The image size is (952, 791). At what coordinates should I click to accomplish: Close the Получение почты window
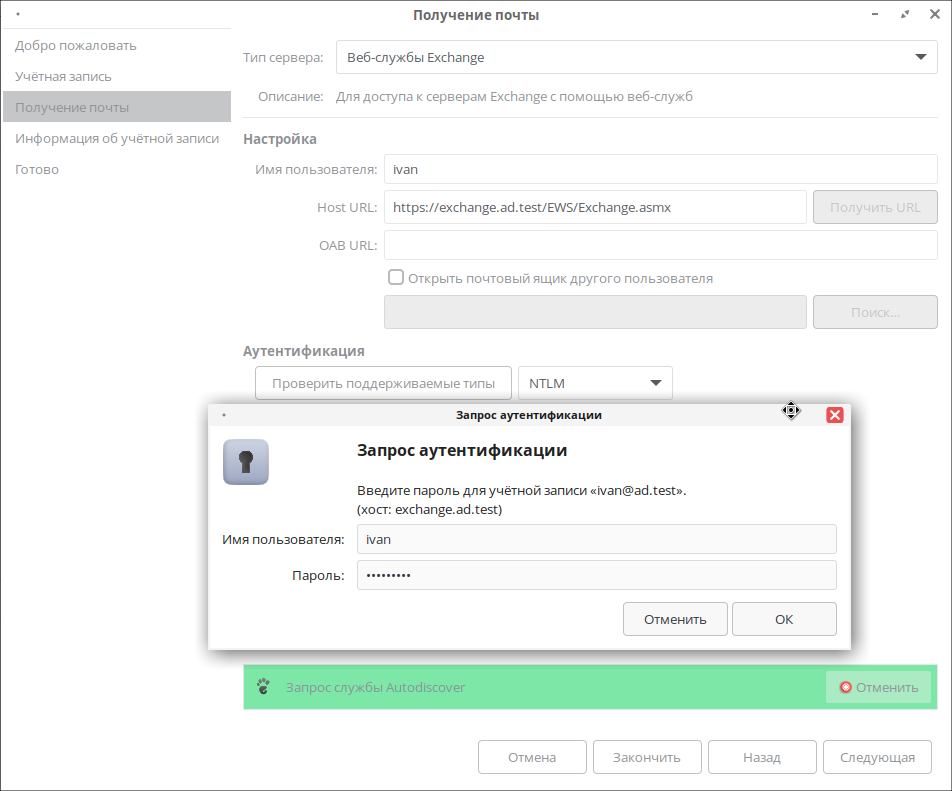pyautogui.click(x=935, y=14)
